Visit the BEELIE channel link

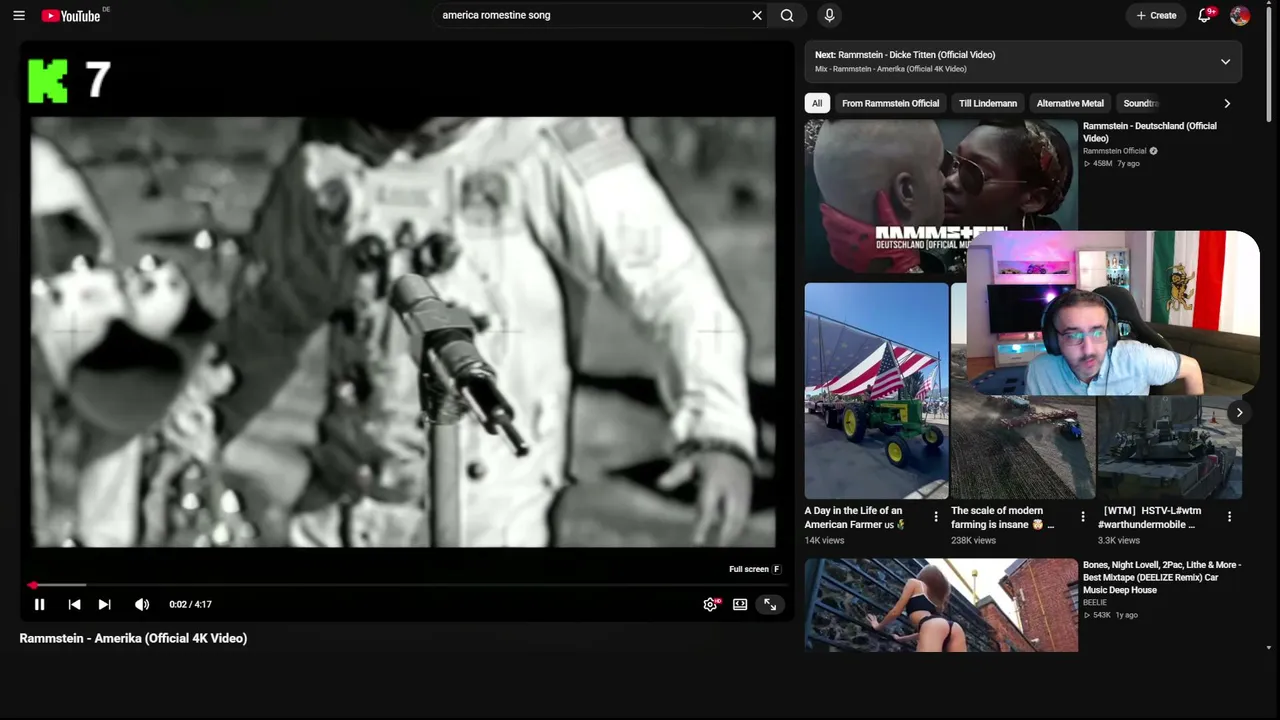[1095, 603]
